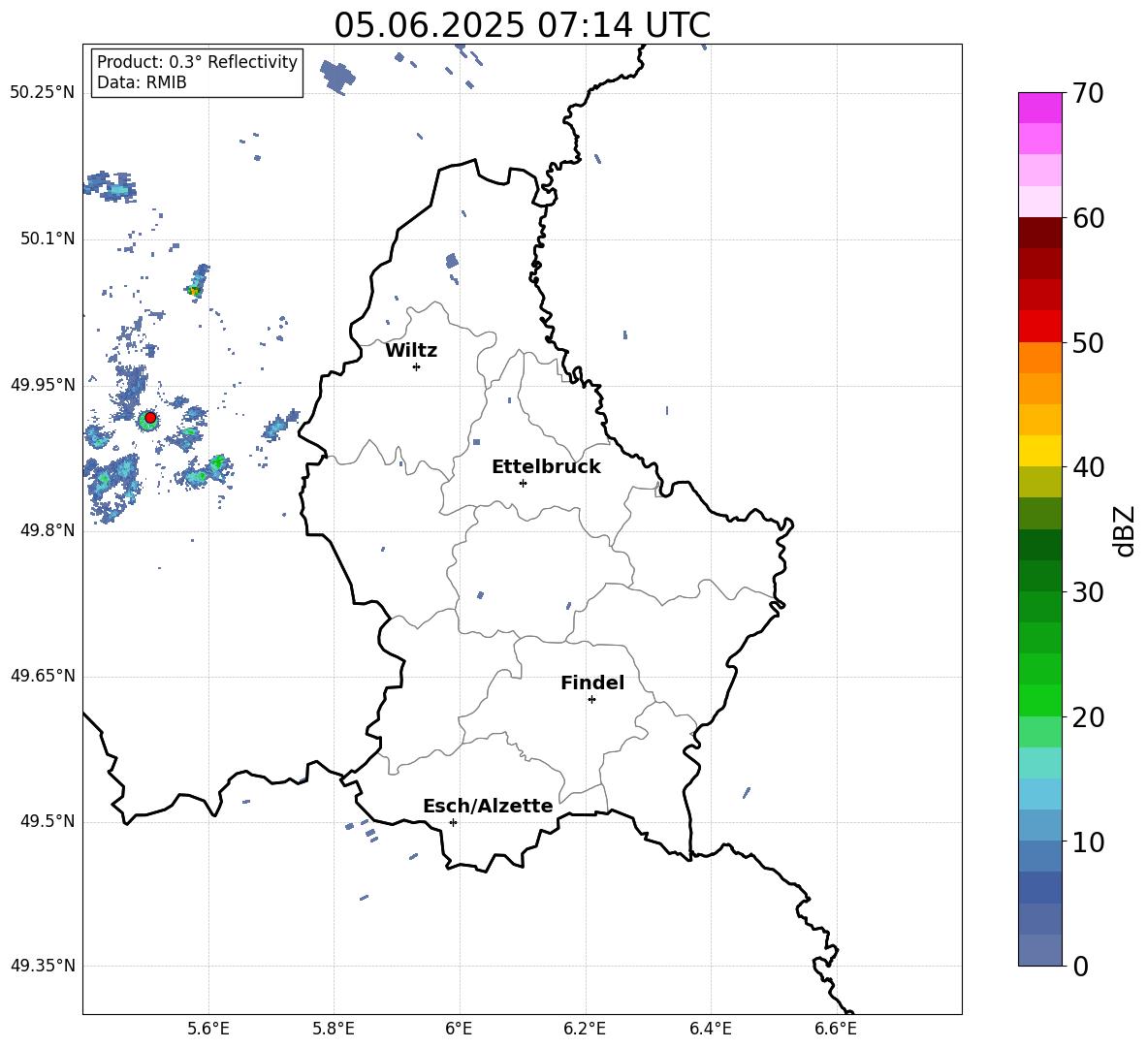Viewport: 1148px width, 1048px height.
Task: Click the 0 tick on colorbar
Action: (1080, 966)
